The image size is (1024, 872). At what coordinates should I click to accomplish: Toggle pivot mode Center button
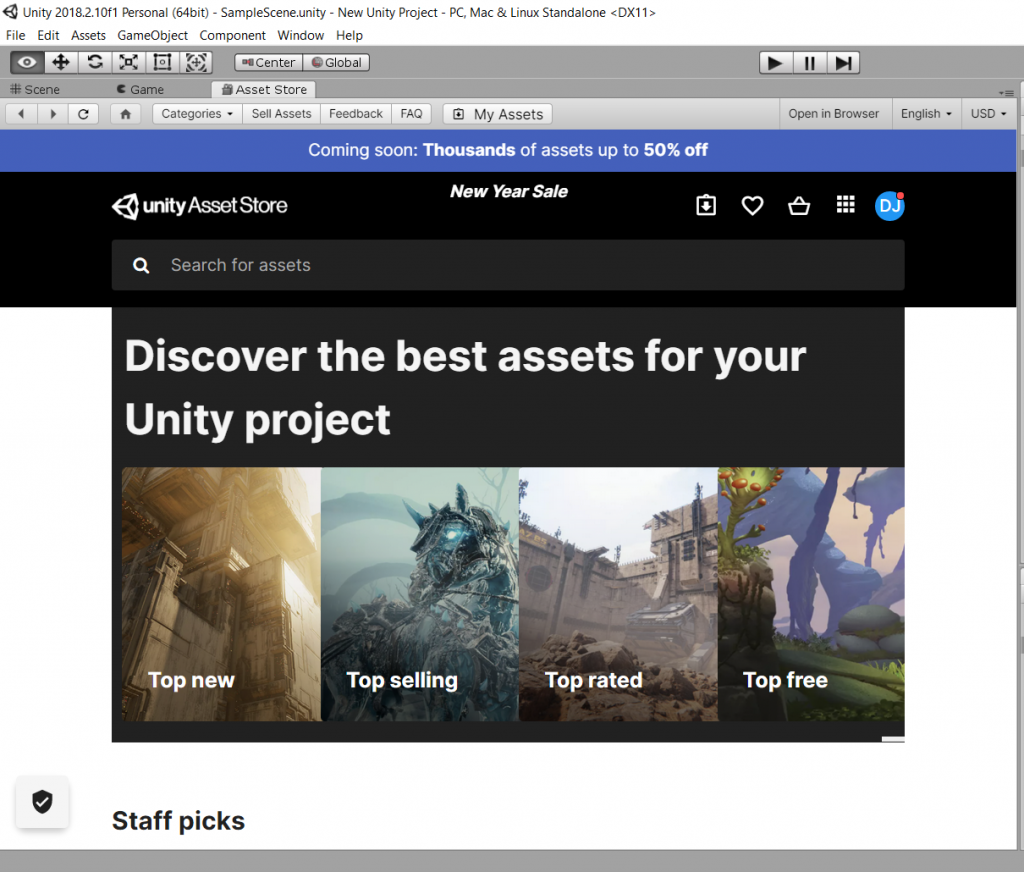(268, 63)
